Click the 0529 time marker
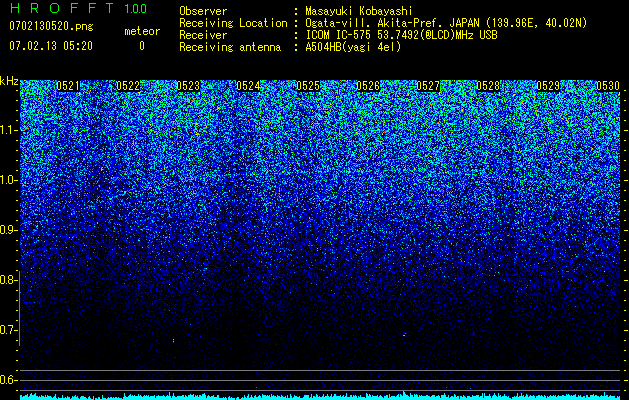 [x=548, y=86]
